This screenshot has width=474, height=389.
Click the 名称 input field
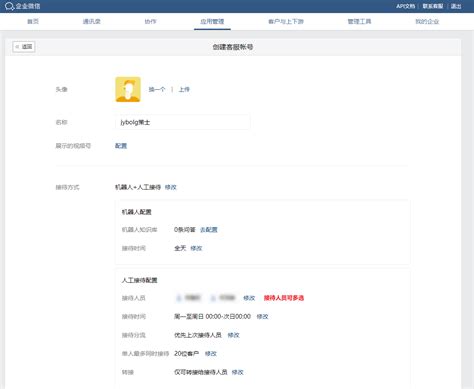tap(183, 122)
